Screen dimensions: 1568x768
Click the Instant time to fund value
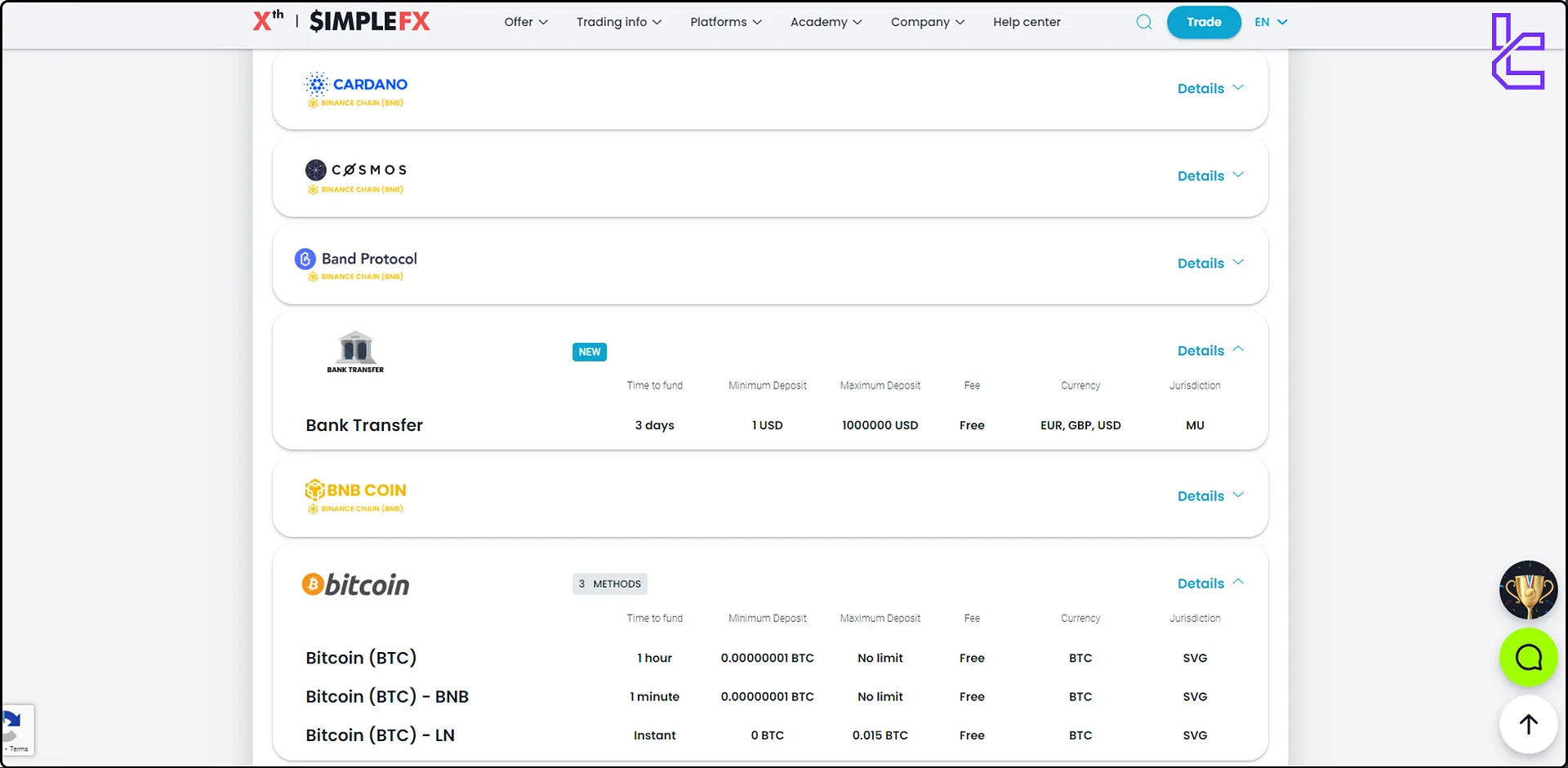coord(654,735)
